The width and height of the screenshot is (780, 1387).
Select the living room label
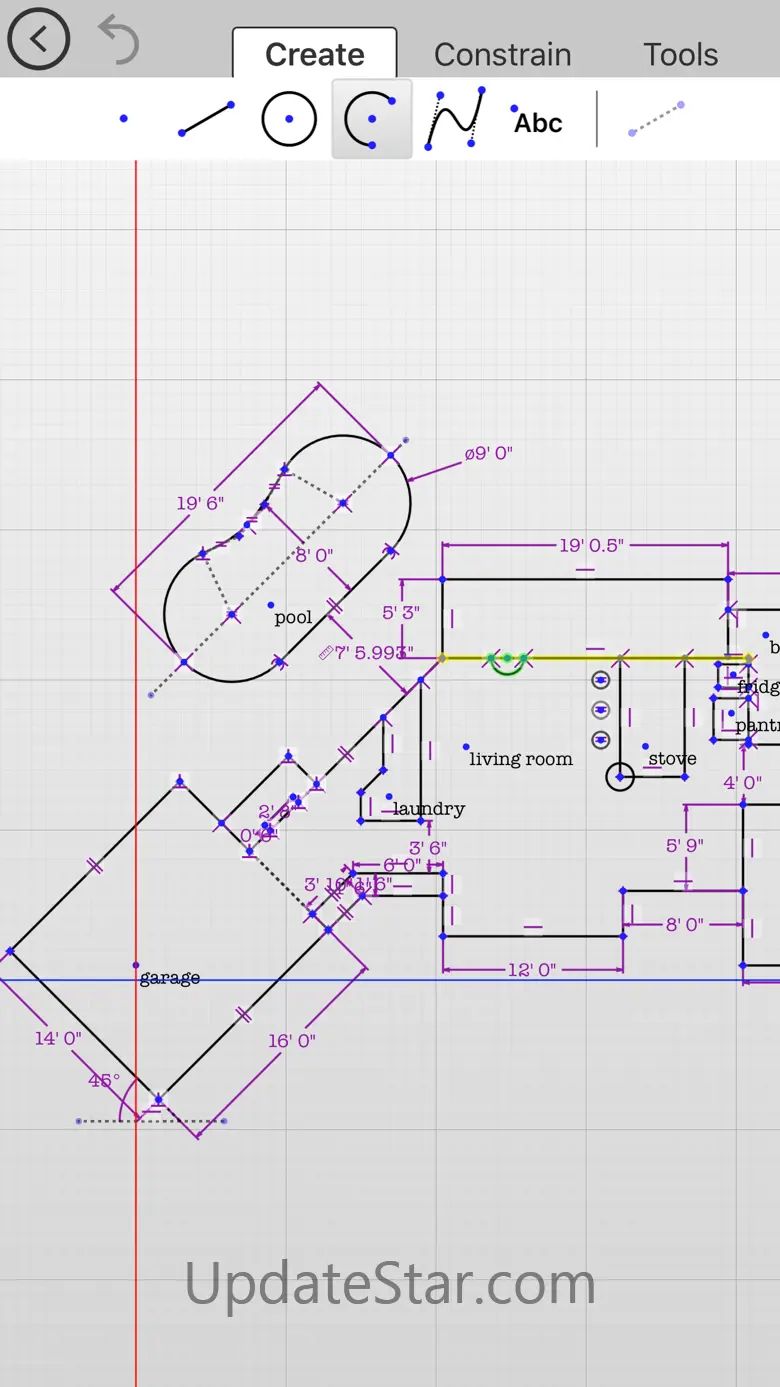pos(521,759)
